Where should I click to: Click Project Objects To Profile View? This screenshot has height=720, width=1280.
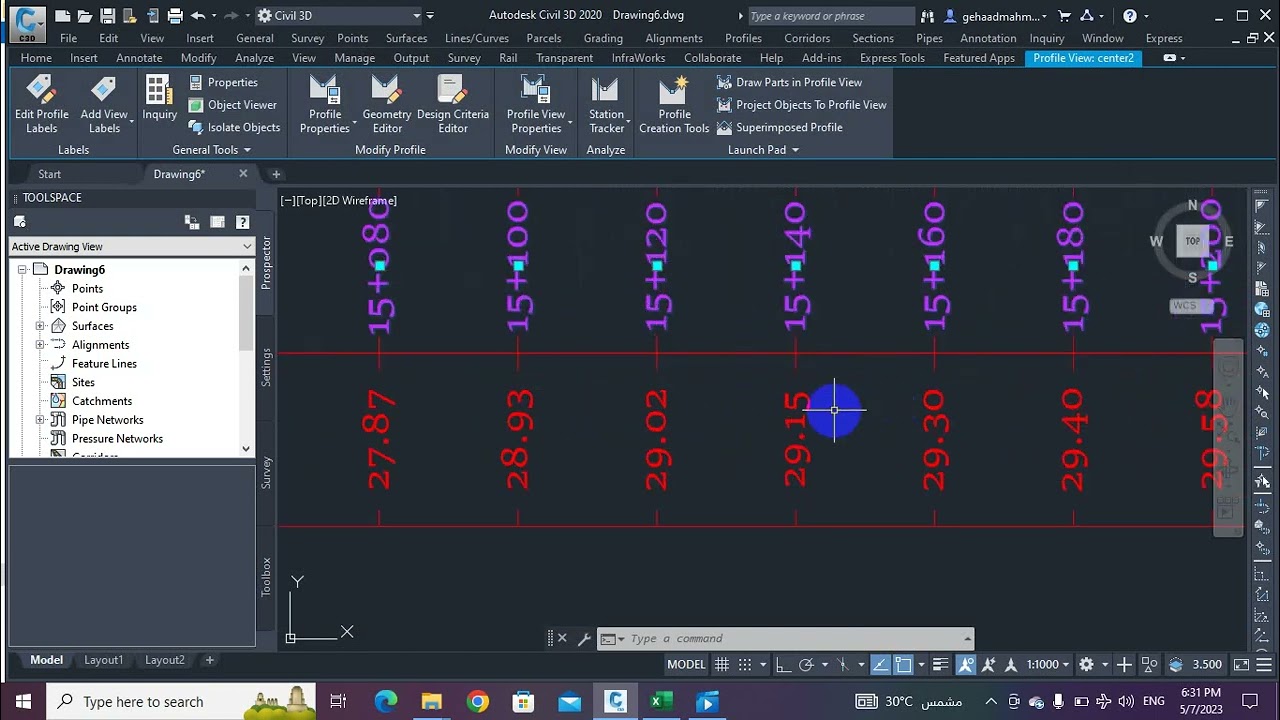(x=801, y=104)
